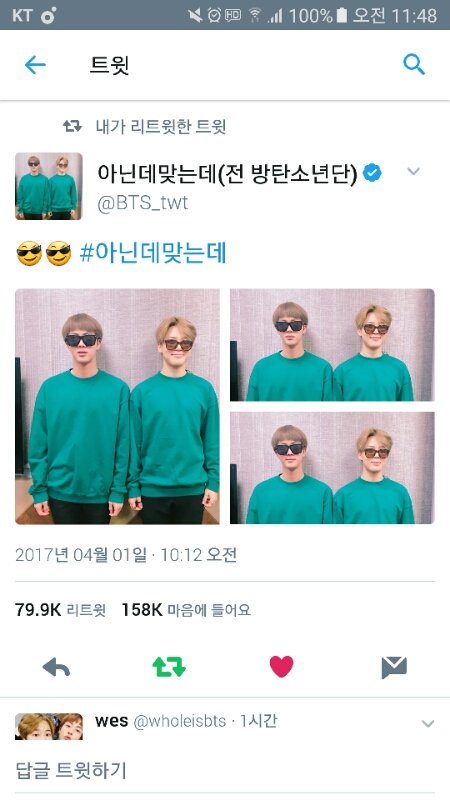Expand the tweet options chevron

[413, 171]
